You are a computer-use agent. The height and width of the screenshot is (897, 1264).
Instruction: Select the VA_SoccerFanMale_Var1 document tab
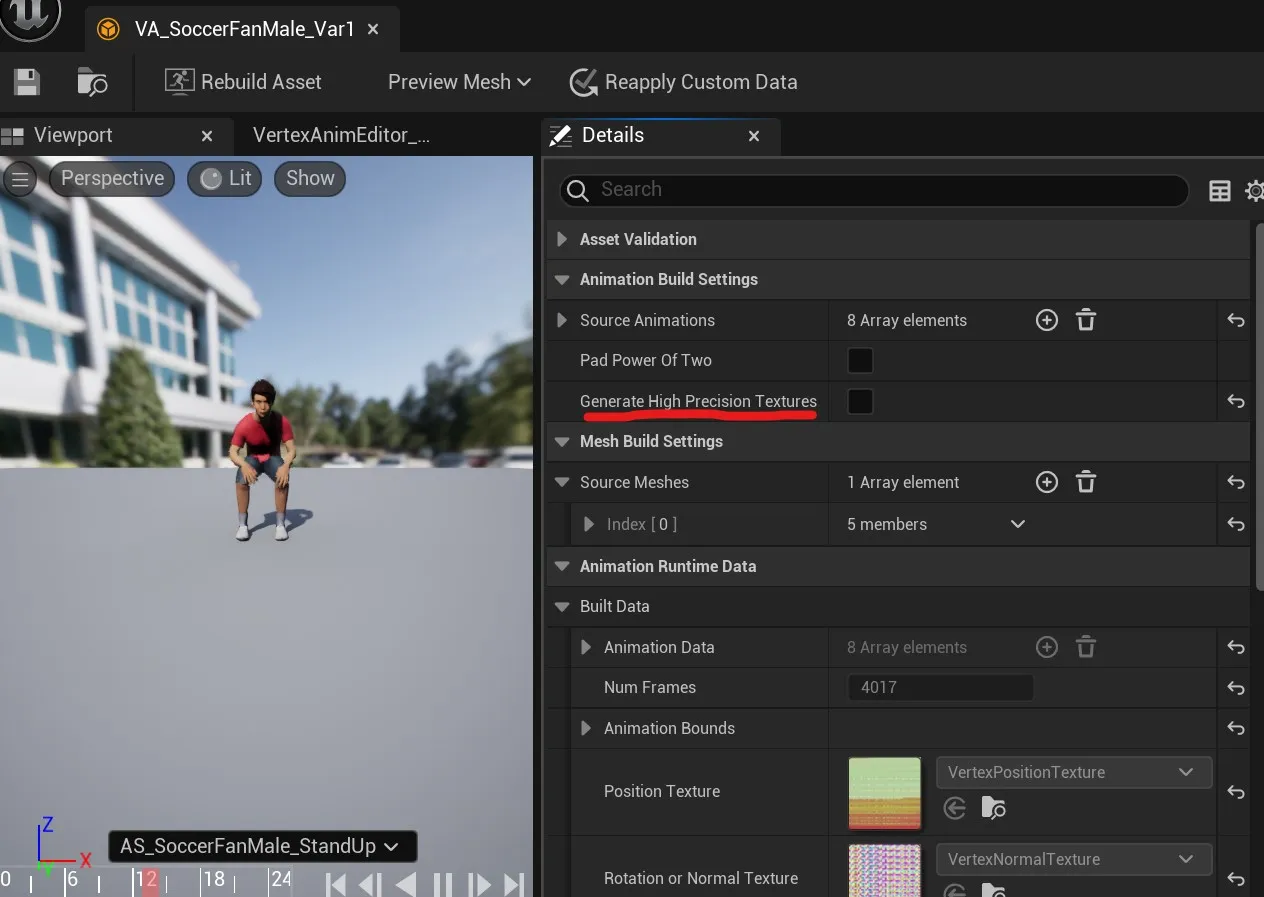244,29
